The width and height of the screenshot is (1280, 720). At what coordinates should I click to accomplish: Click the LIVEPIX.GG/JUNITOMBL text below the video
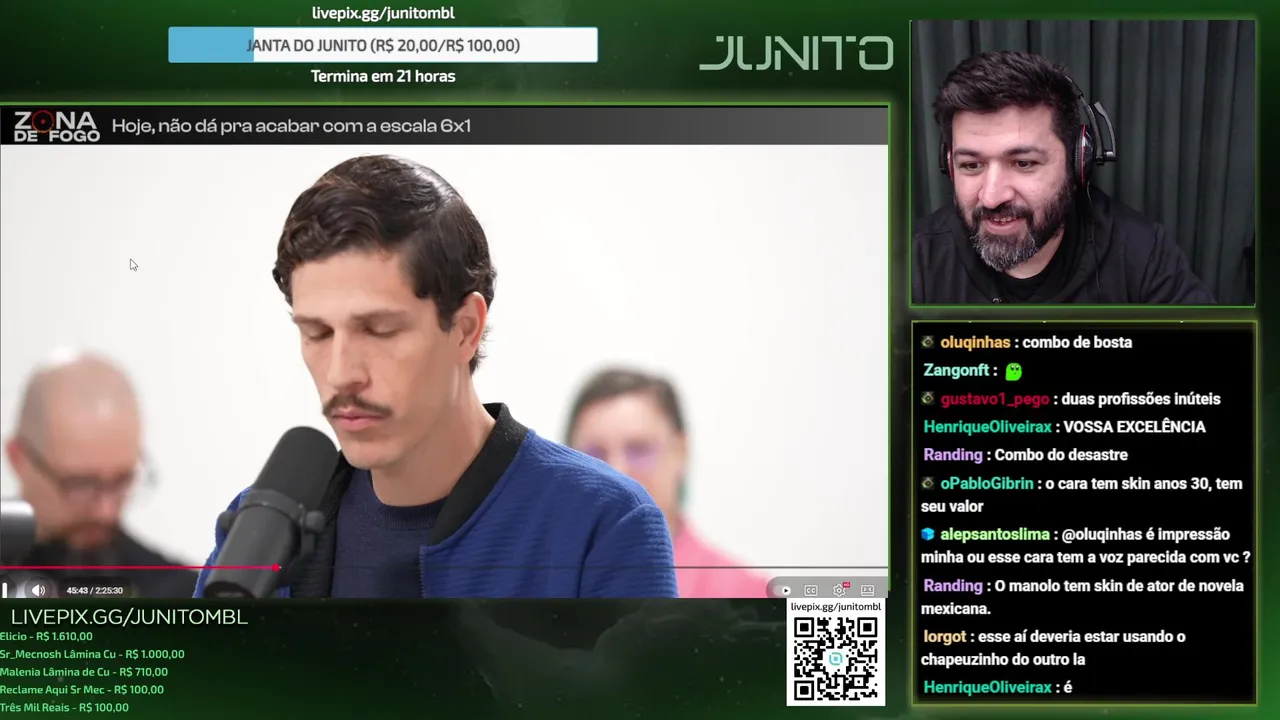(129, 617)
